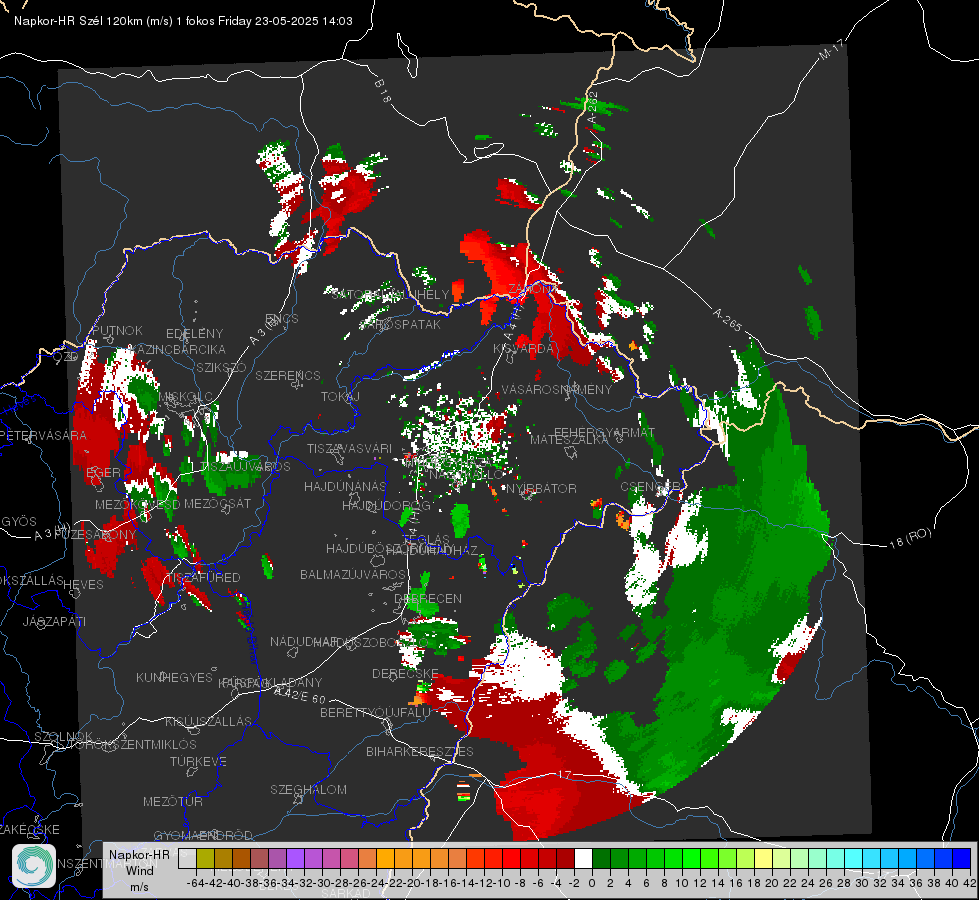Click the BALMAZÚJVÁROS label
The height and width of the screenshot is (900, 979).
pyautogui.click(x=353, y=574)
